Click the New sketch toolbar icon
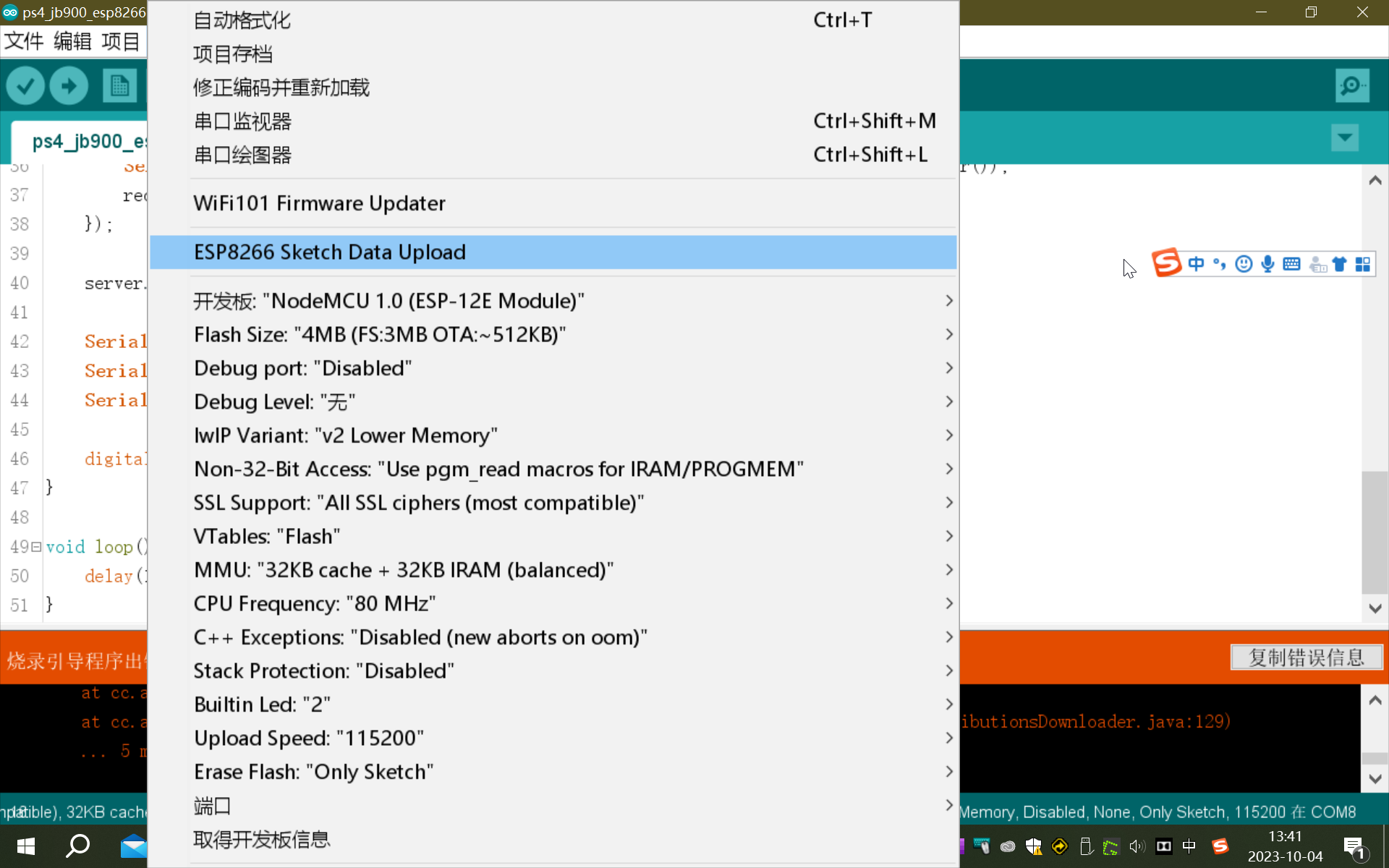Image resolution: width=1389 pixels, height=868 pixels. (119, 86)
